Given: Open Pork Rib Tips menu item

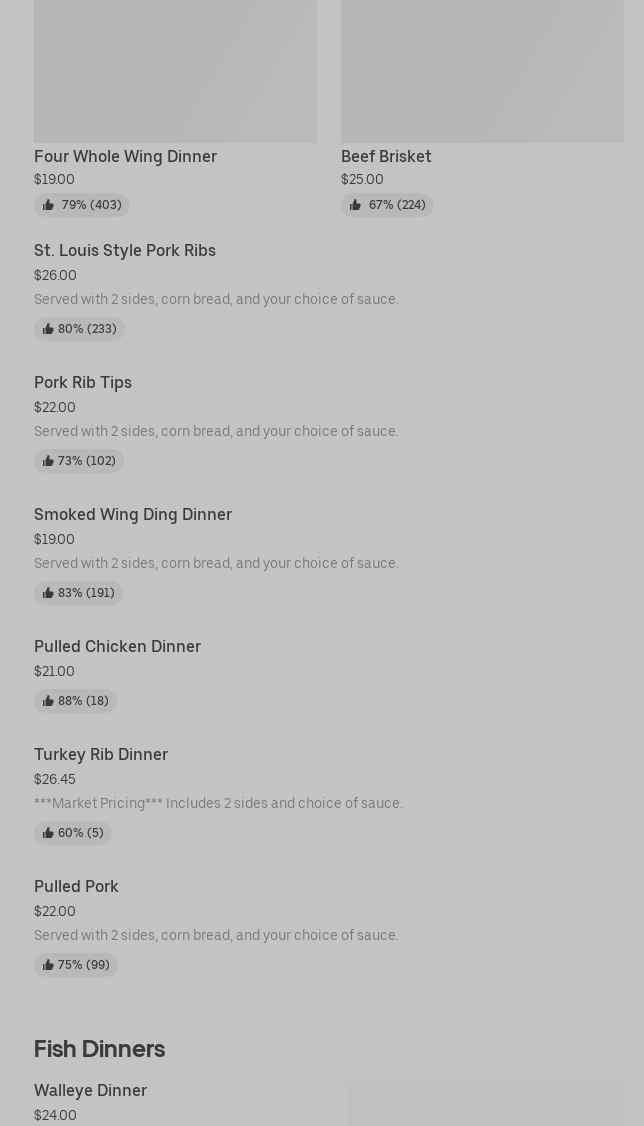Looking at the screenshot, I should (83, 383).
